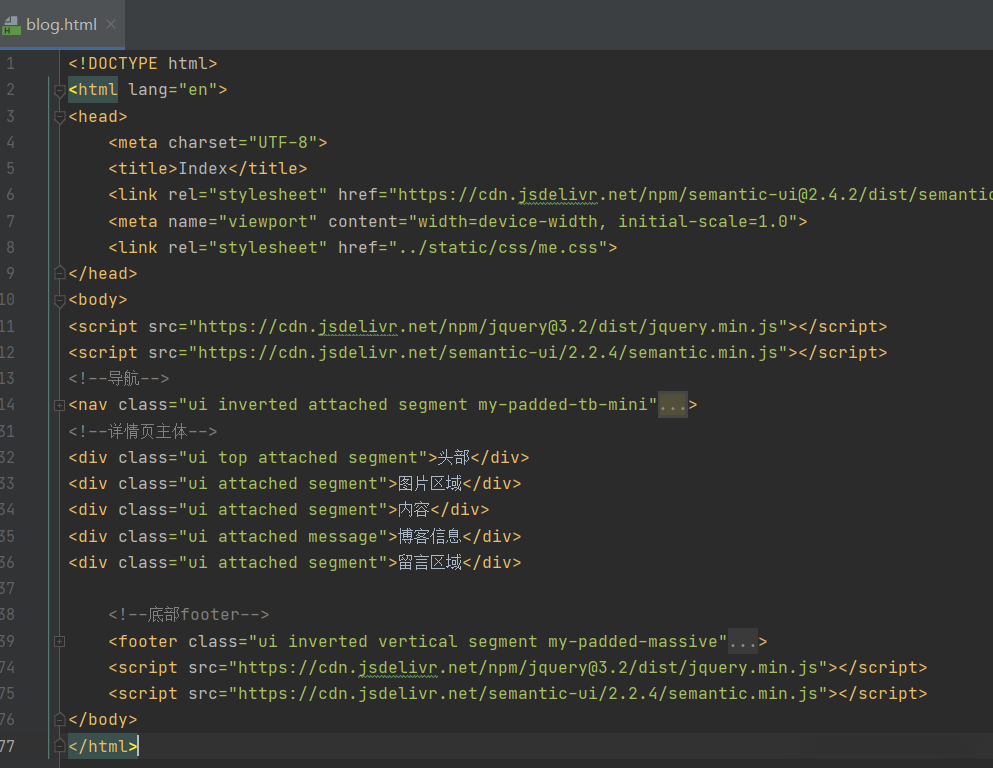Expand the folded footer block in the gutter
Viewport: 993px width, 768px height.
click(x=60, y=641)
